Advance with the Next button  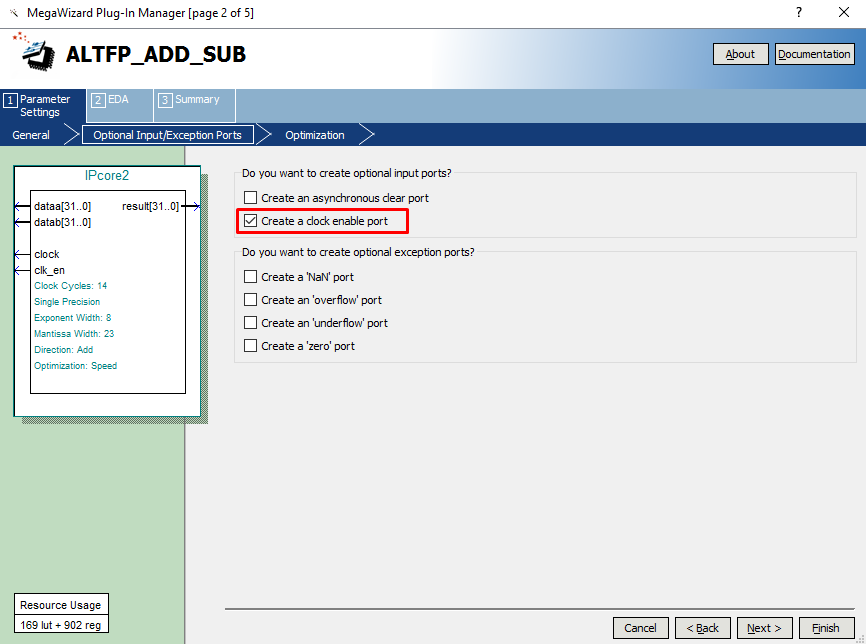[764, 628]
